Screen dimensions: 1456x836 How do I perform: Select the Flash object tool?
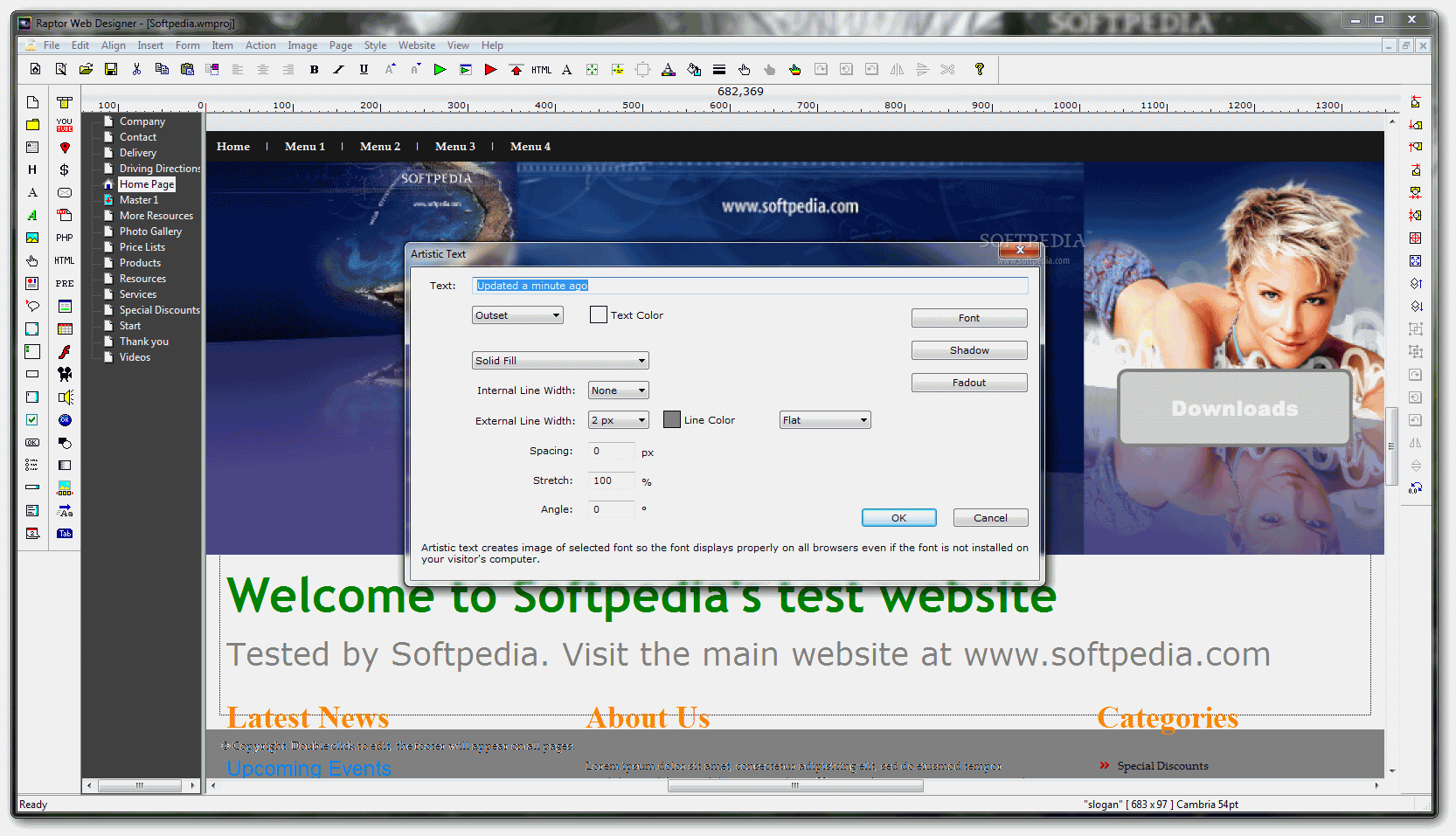[x=65, y=352]
